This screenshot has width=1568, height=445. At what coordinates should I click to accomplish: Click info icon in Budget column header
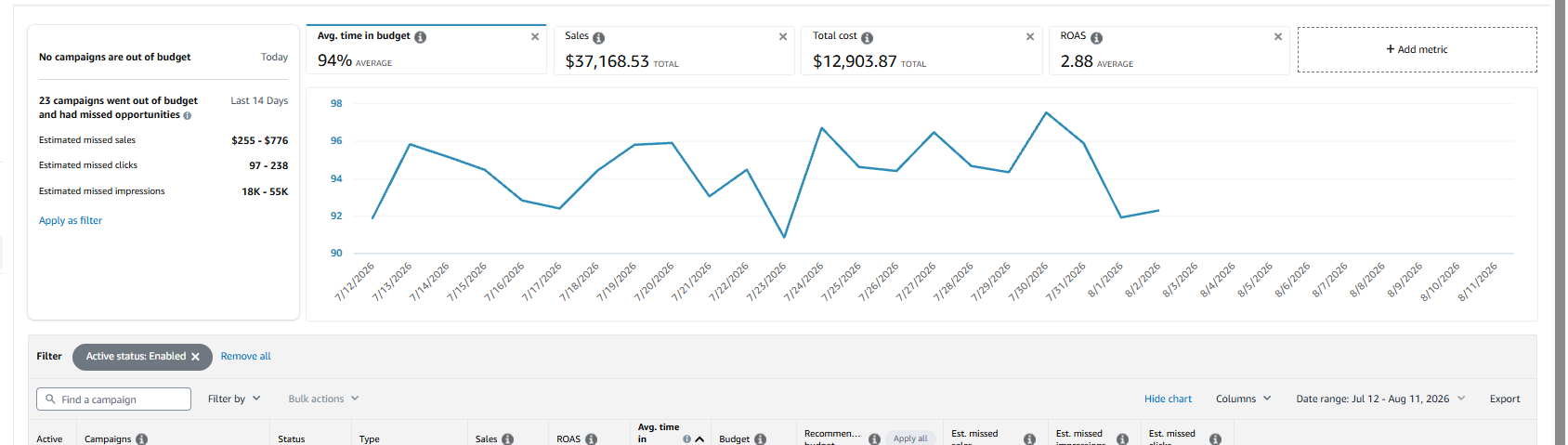[x=761, y=439]
